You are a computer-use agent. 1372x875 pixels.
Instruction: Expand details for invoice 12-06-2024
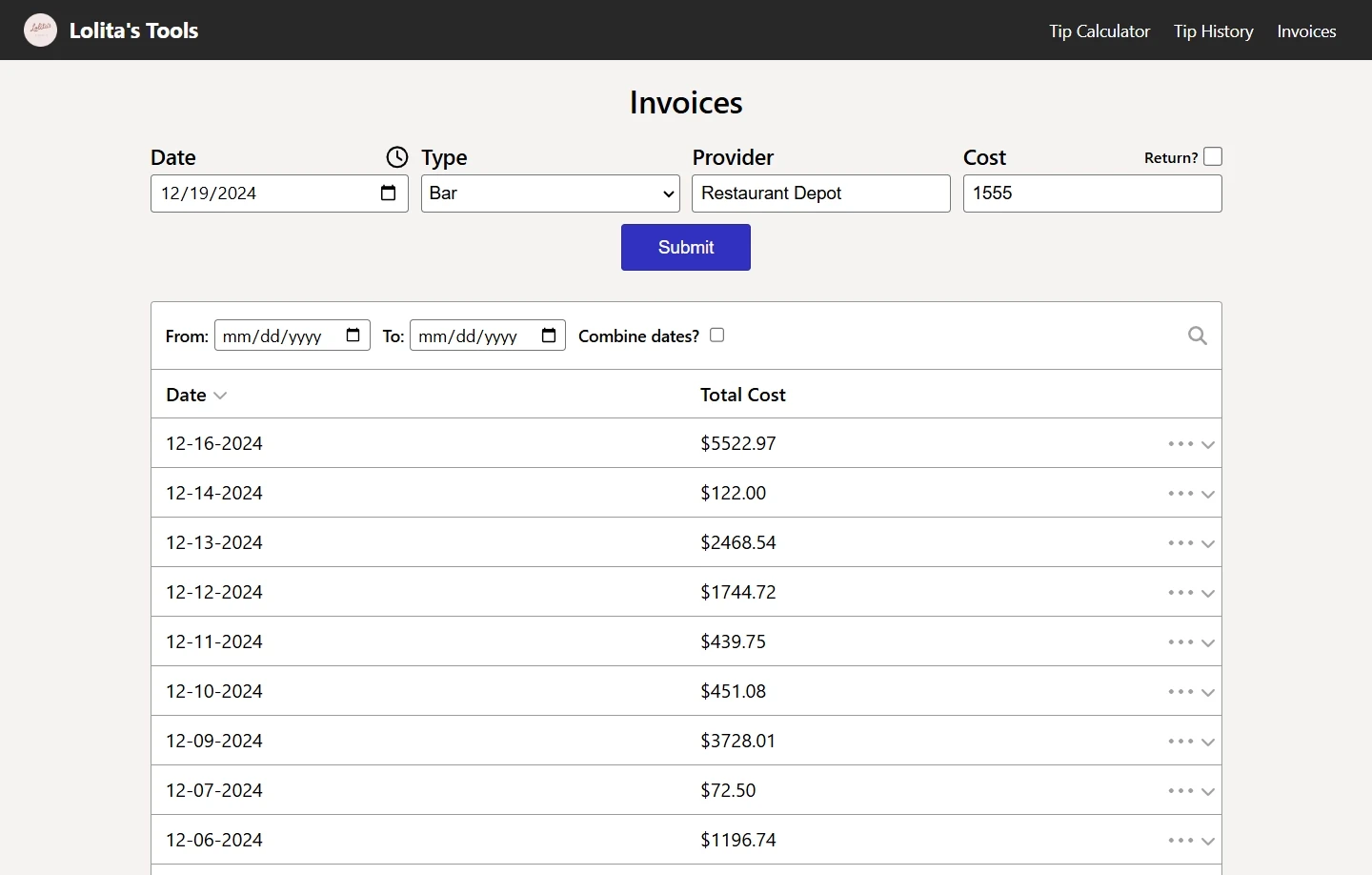point(1208,841)
